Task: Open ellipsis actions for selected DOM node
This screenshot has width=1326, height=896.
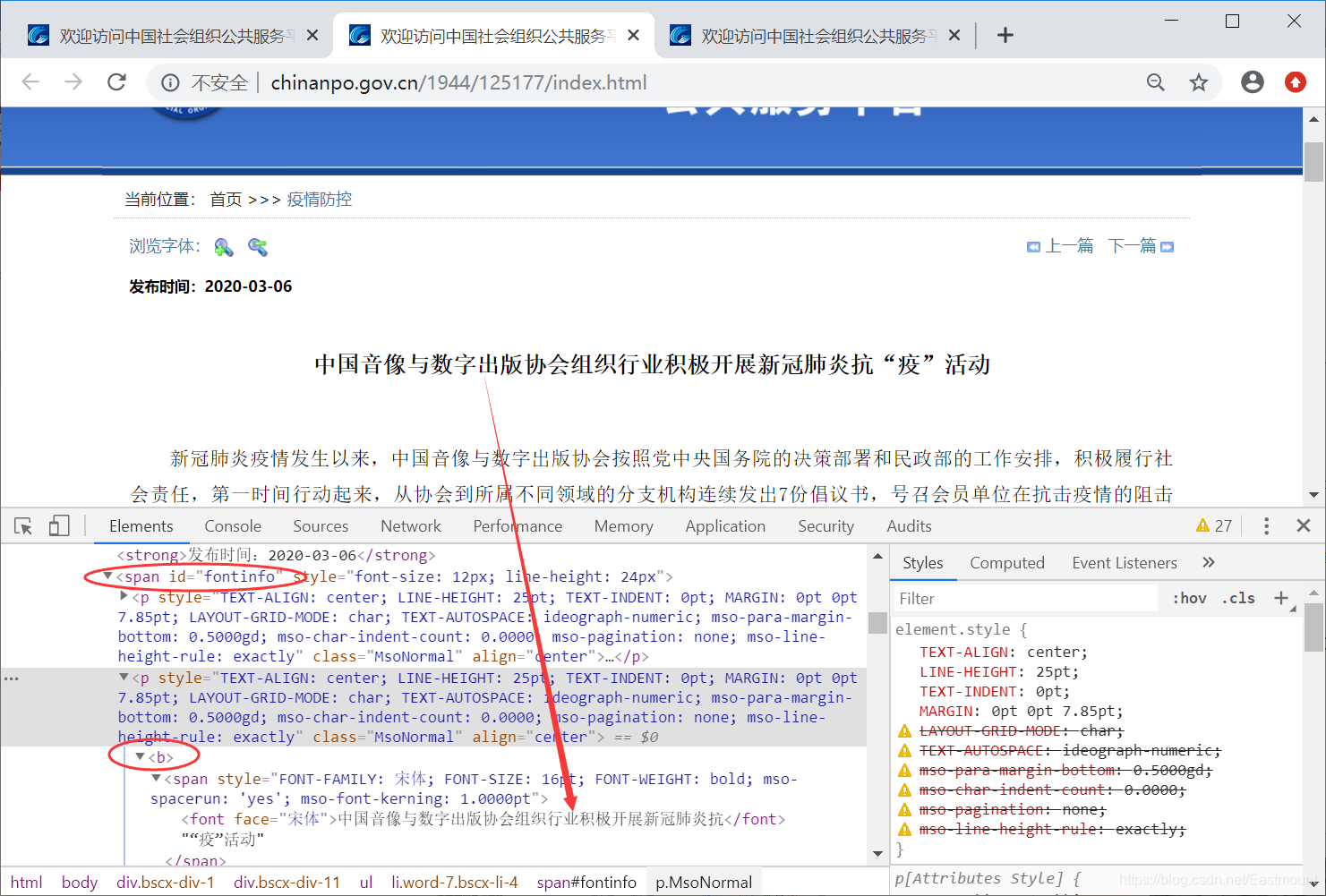Action: coord(11,678)
